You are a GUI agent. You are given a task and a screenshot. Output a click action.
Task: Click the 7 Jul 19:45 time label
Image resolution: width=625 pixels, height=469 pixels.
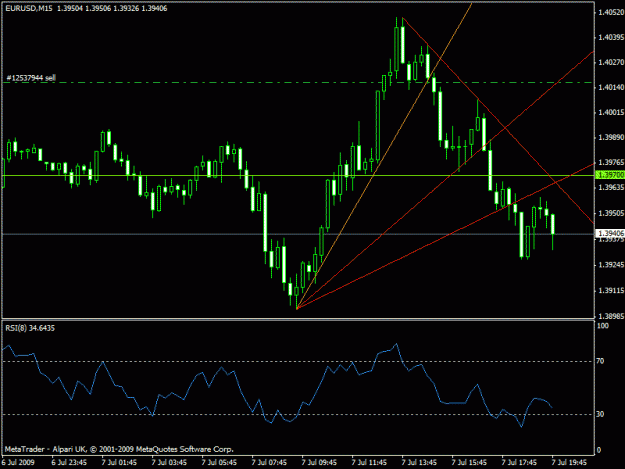[x=569, y=462]
